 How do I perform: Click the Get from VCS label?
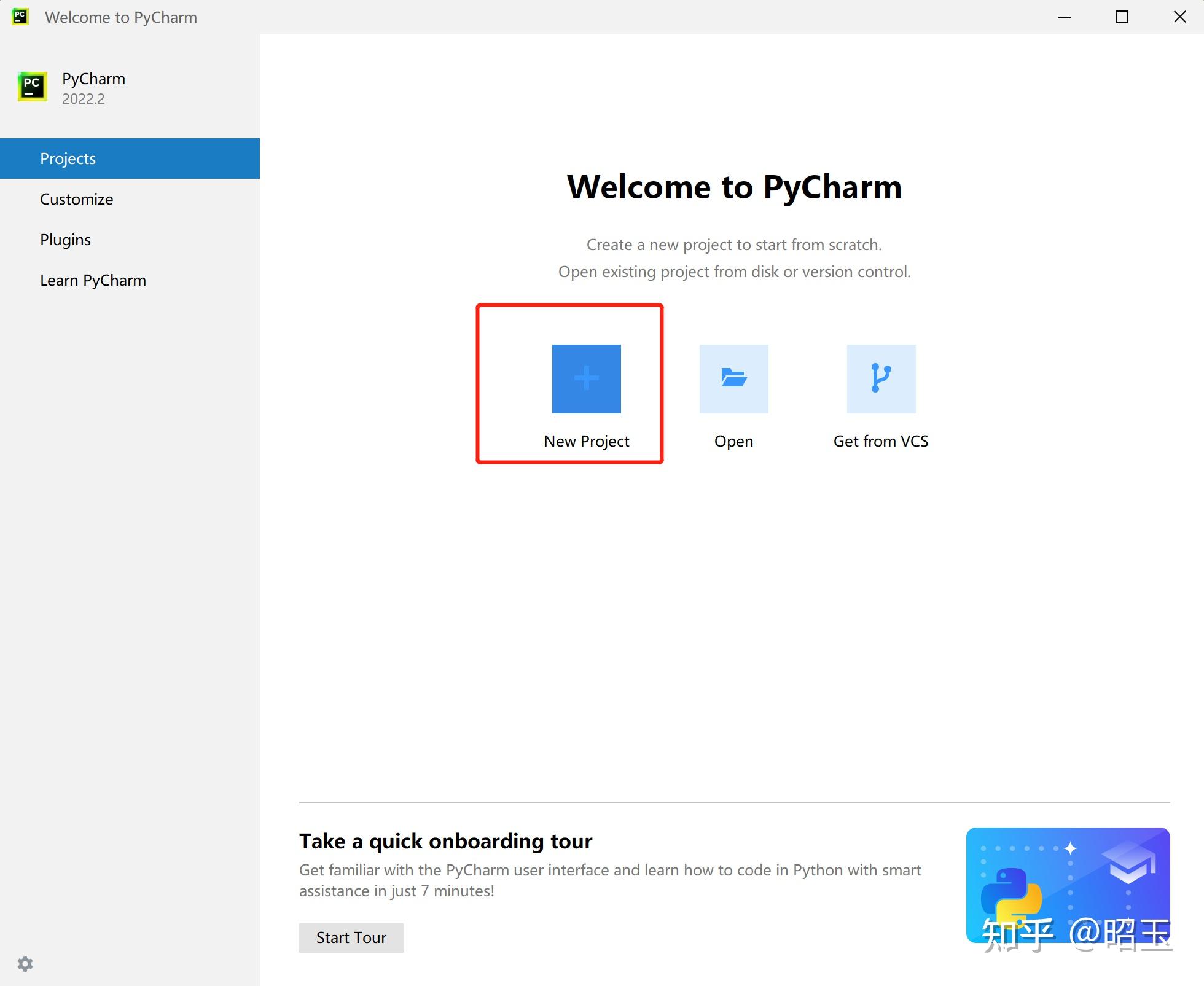(880, 440)
